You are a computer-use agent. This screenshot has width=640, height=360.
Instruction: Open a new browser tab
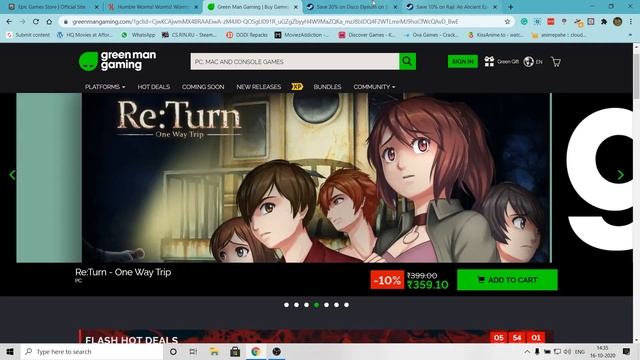click(511, 7)
